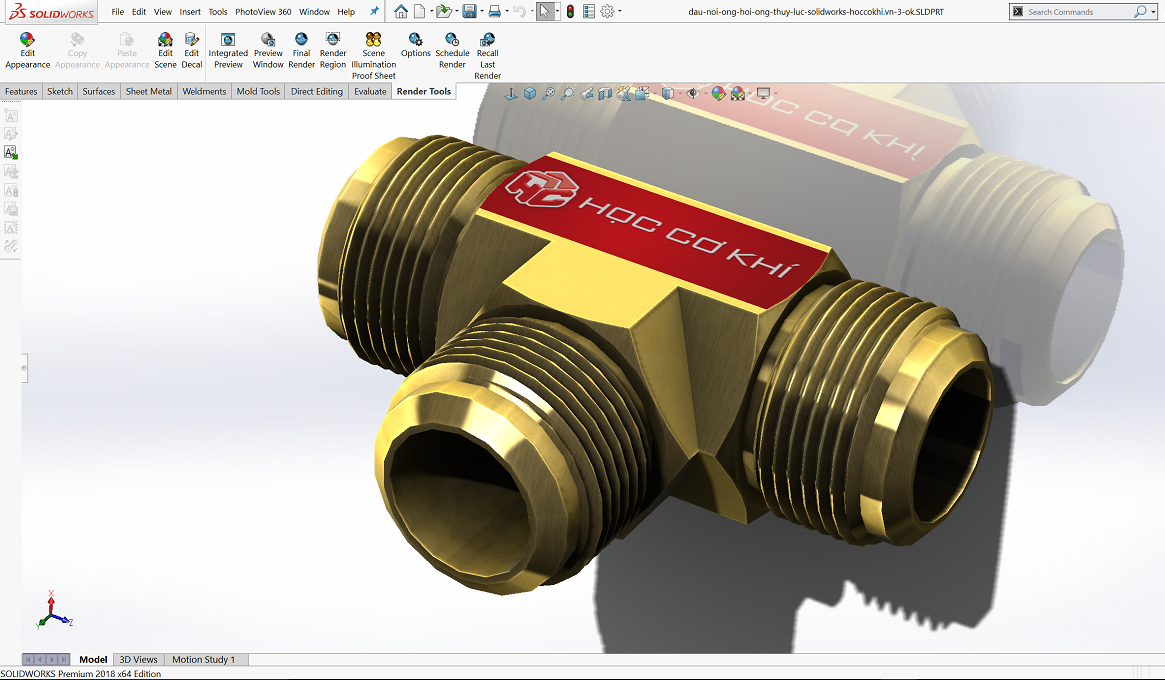Start the Integrated Preview render
The width and height of the screenshot is (1165, 680).
point(228,51)
